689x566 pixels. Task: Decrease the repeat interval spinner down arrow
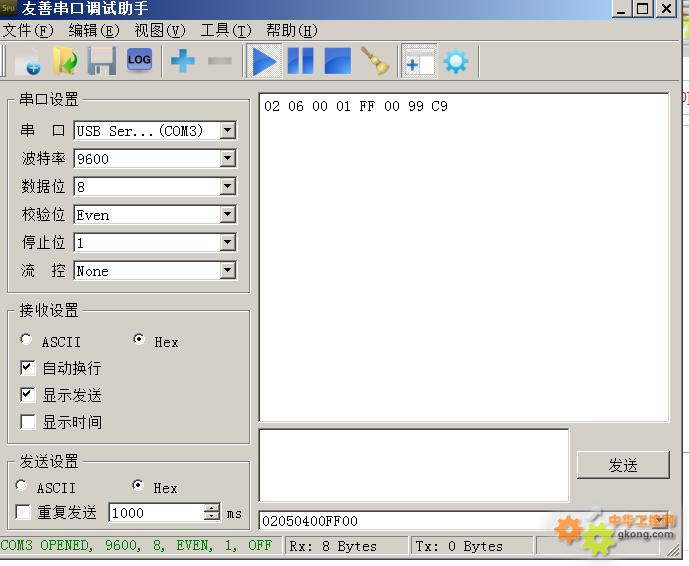pos(212,516)
